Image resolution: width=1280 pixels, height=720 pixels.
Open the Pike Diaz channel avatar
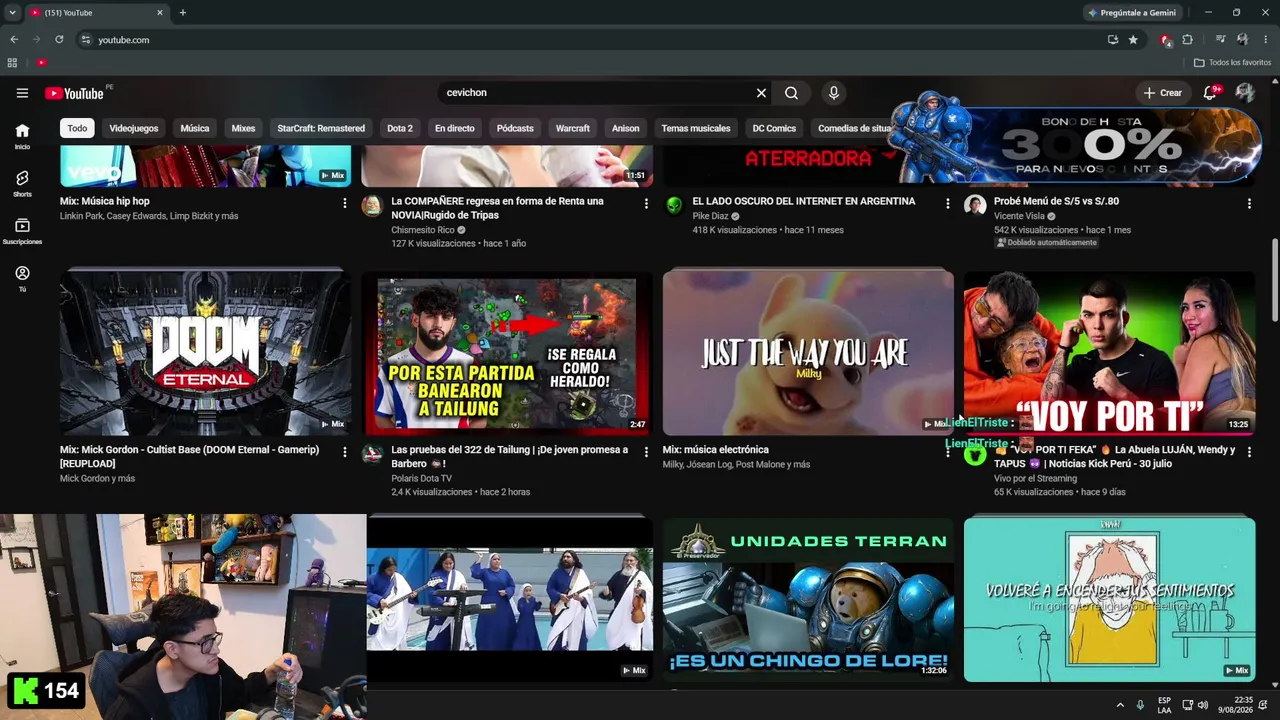coord(674,206)
